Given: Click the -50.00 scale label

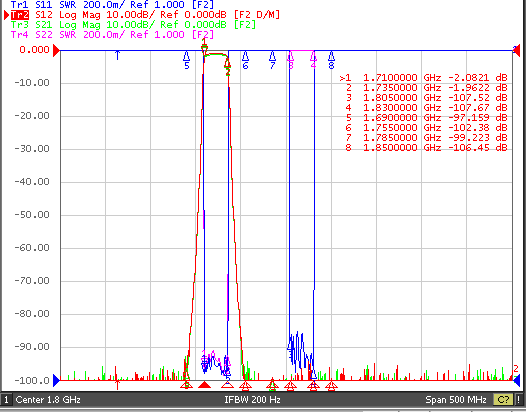Looking at the screenshot, I should (x=32, y=215).
